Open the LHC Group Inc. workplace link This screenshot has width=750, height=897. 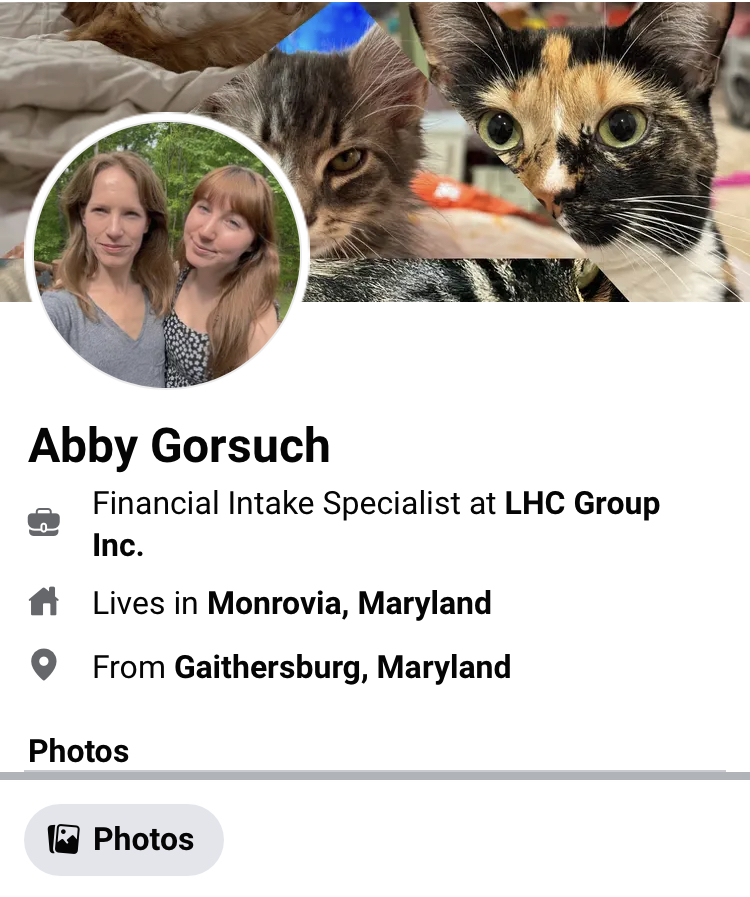[376, 524]
